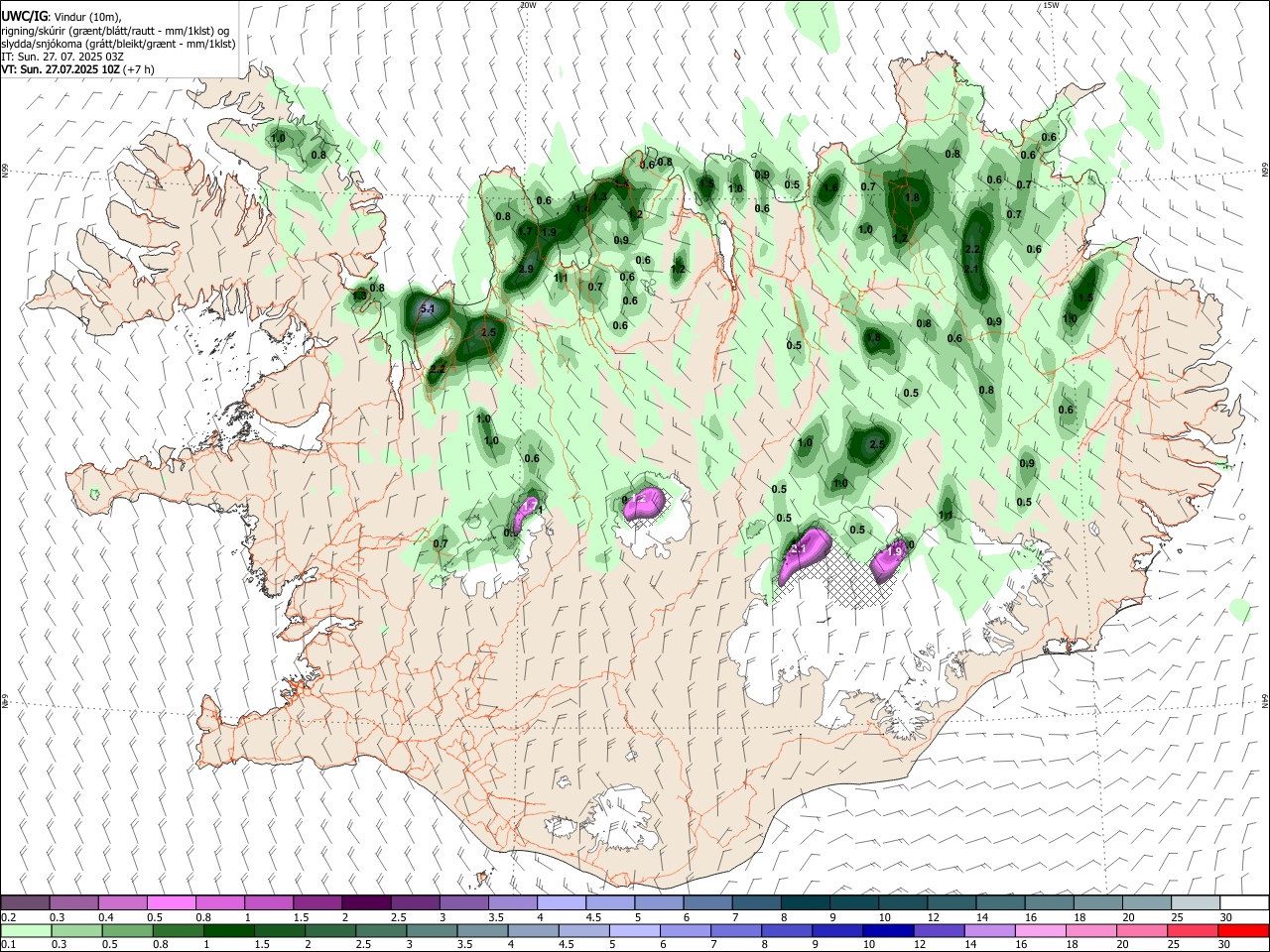Pick the light gray 25 swatch, upper scale

[1196, 902]
